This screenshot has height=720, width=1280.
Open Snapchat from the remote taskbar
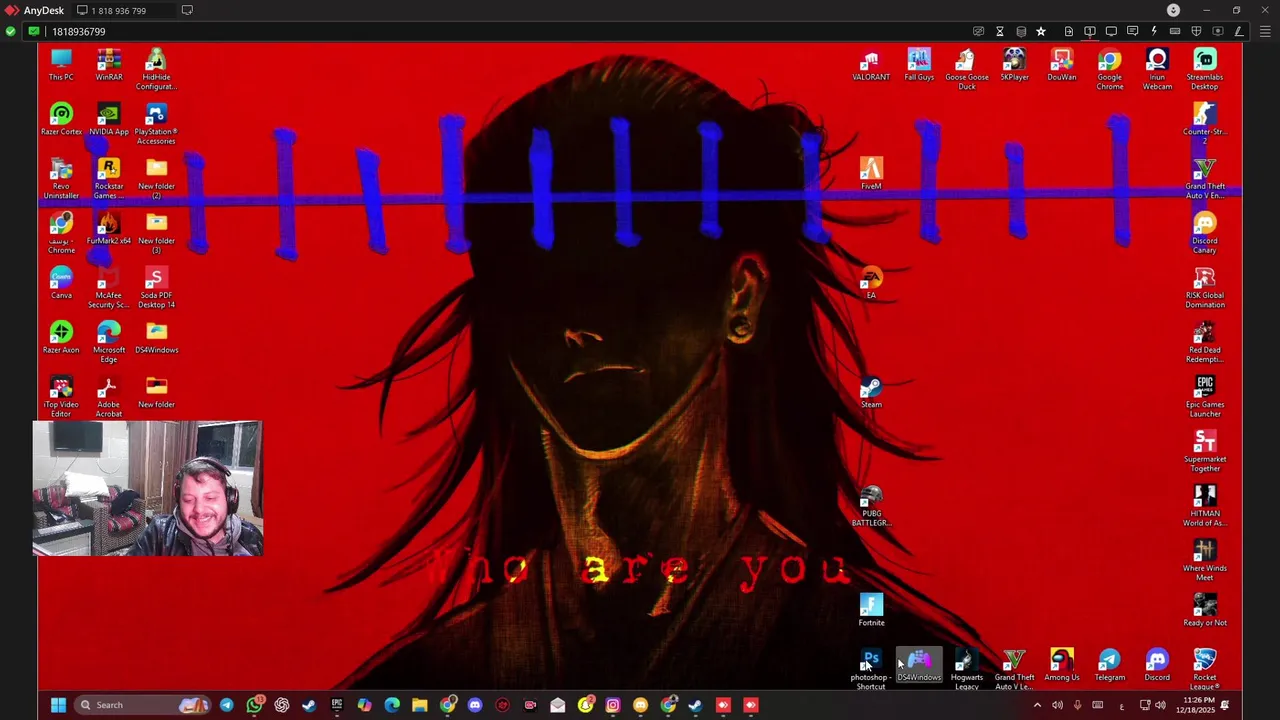coord(585,705)
